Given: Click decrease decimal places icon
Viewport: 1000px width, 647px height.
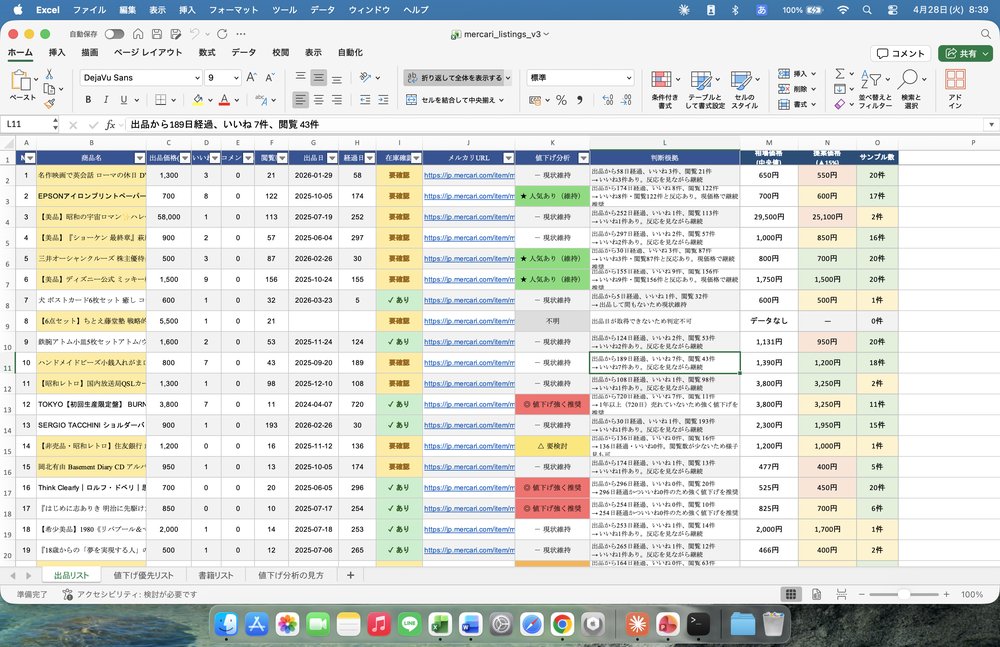Looking at the screenshot, I should [x=626, y=100].
